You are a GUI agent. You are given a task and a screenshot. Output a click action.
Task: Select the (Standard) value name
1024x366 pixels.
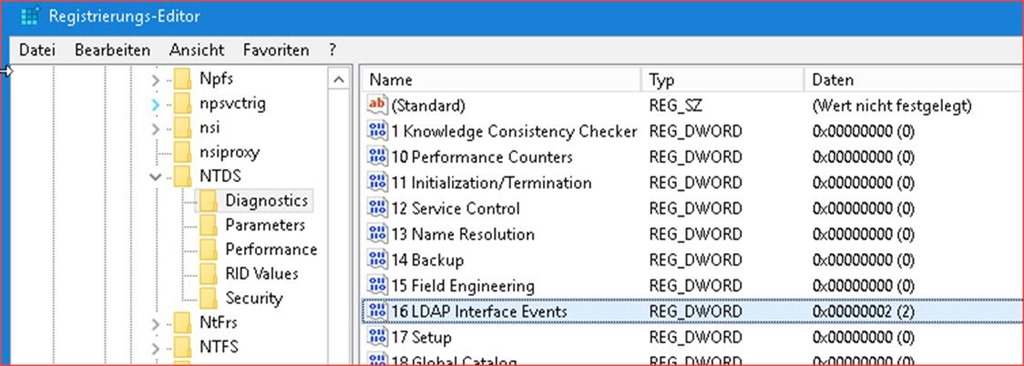428,105
